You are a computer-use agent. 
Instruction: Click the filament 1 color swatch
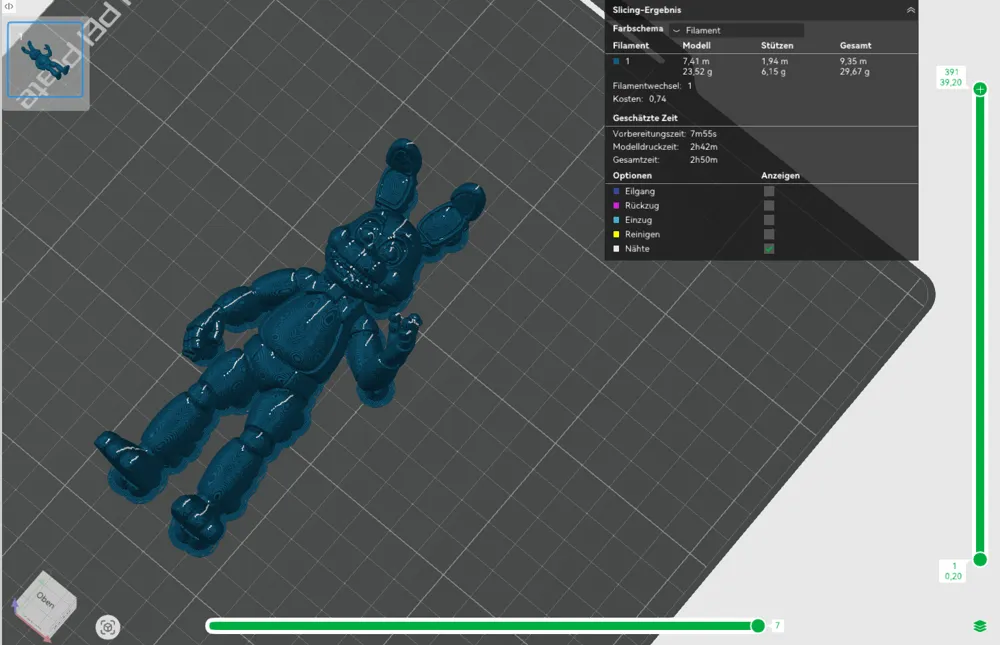pyautogui.click(x=616, y=61)
